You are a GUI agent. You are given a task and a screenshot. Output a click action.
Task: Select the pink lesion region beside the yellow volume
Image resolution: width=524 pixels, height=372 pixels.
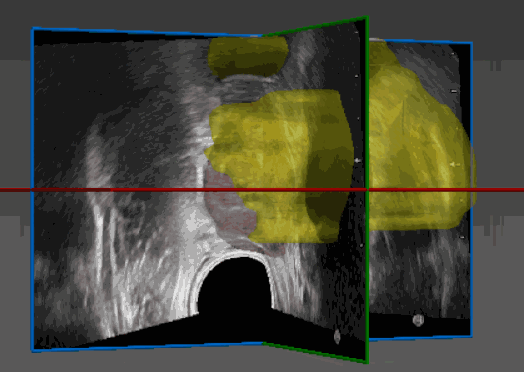tap(229, 207)
